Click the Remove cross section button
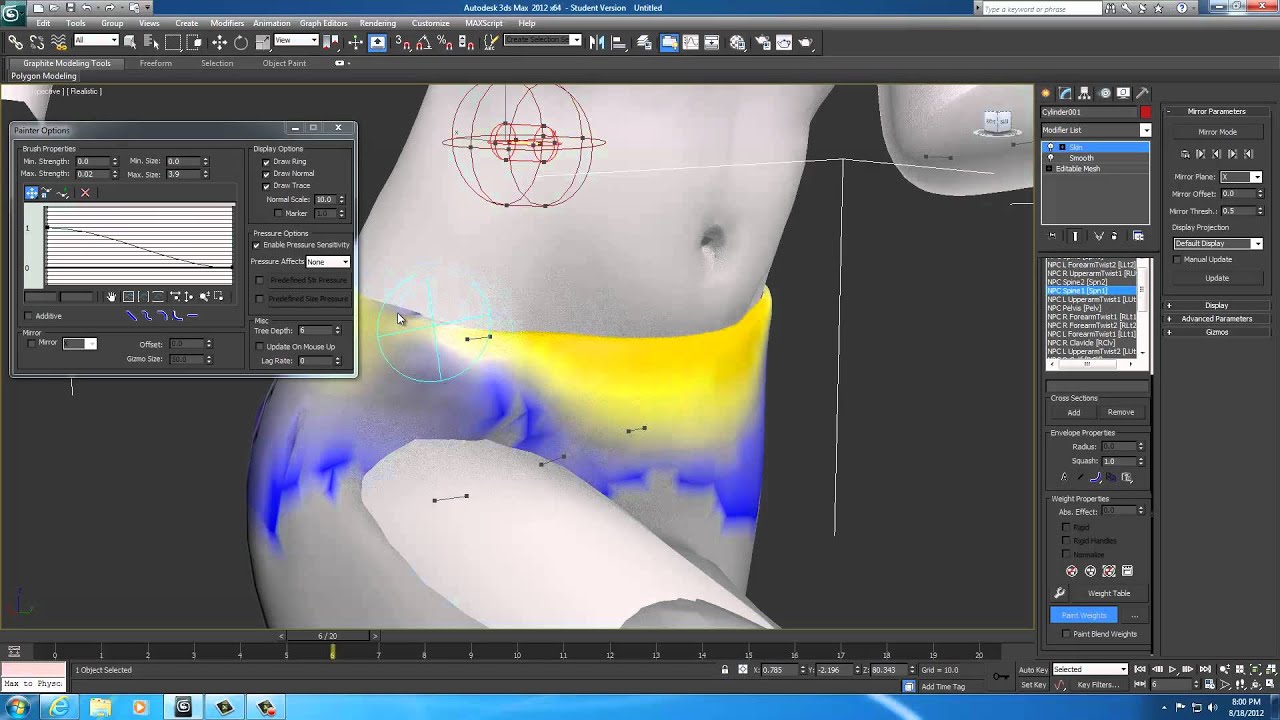This screenshot has height=720, width=1280. click(1120, 412)
